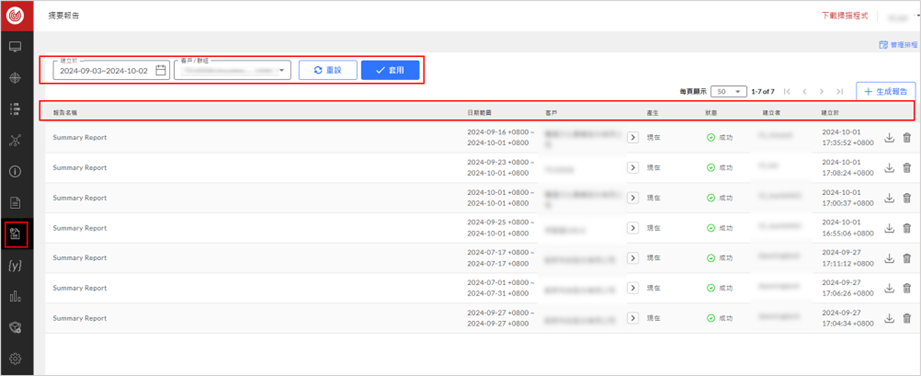
Task: Select Summary Report created at 17:35:52
Action: pos(80,137)
